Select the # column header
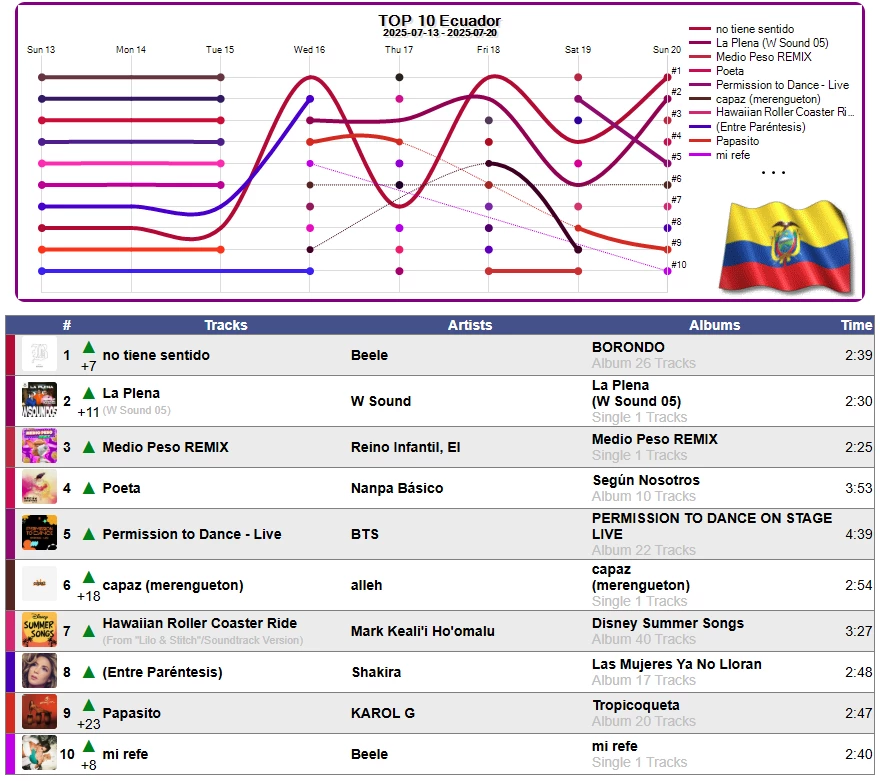This screenshot has width=880, height=781. [67, 325]
